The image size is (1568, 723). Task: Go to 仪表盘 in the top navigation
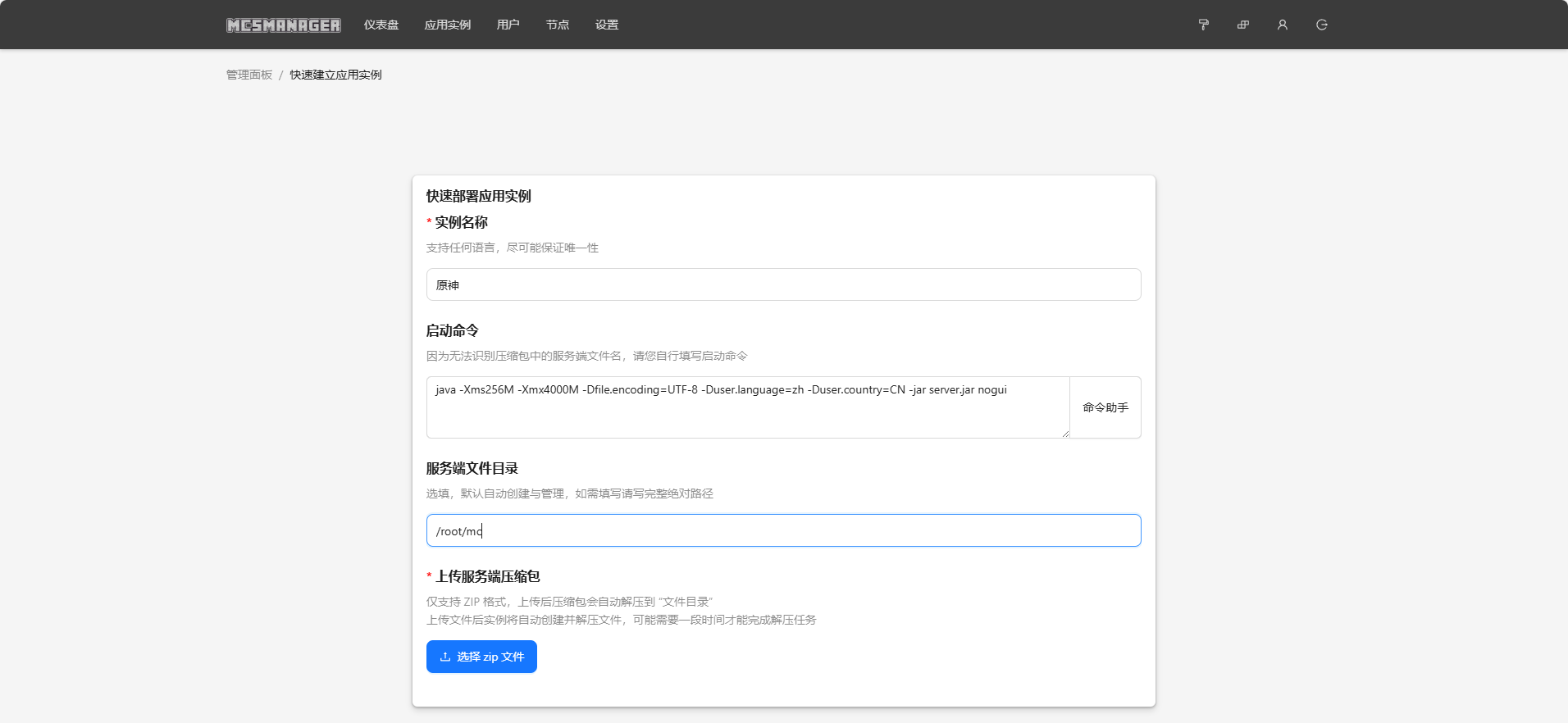381,25
